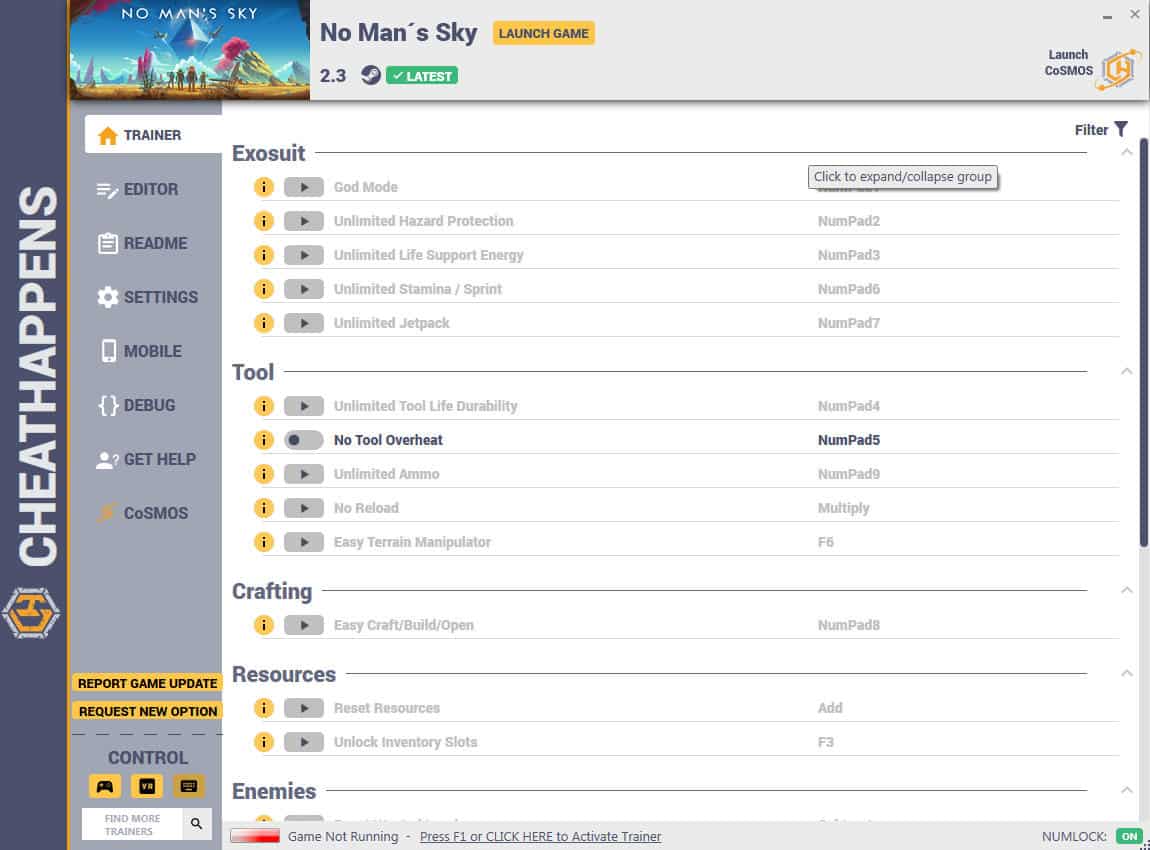Activate Unlimited Stamina / Sprint
The image size is (1150, 850).
click(304, 289)
